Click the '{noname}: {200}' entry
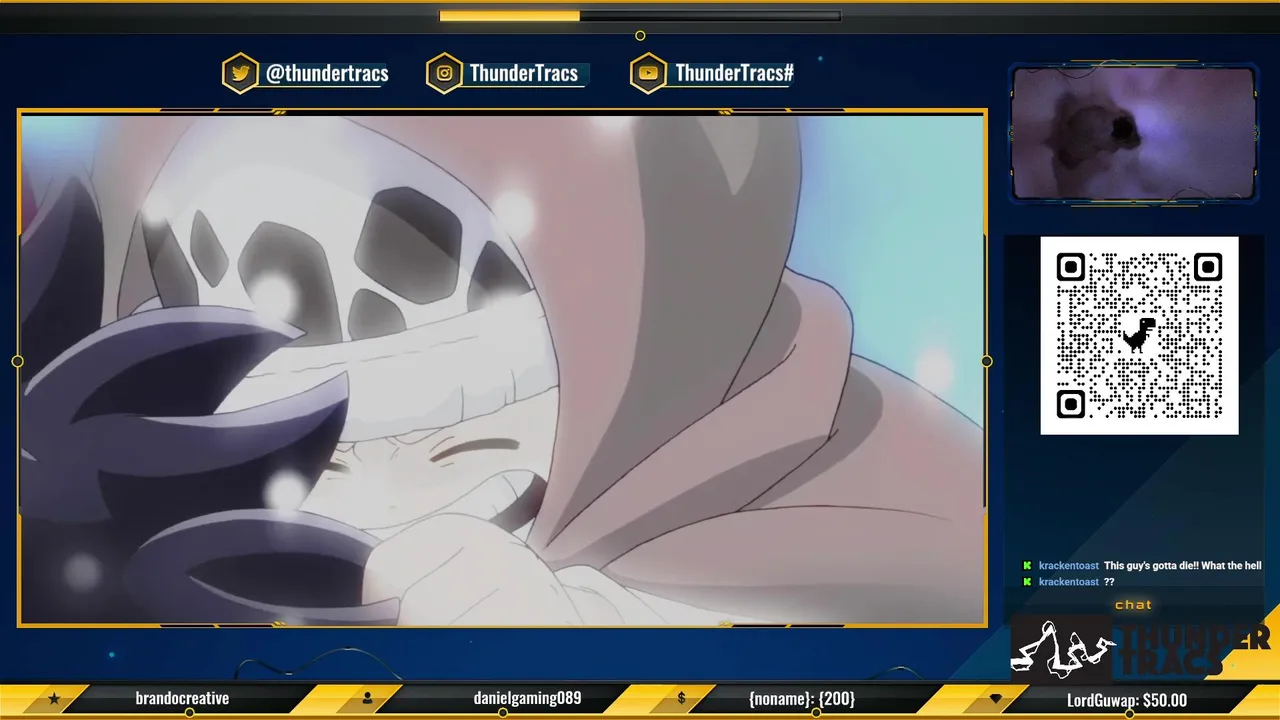 802,699
